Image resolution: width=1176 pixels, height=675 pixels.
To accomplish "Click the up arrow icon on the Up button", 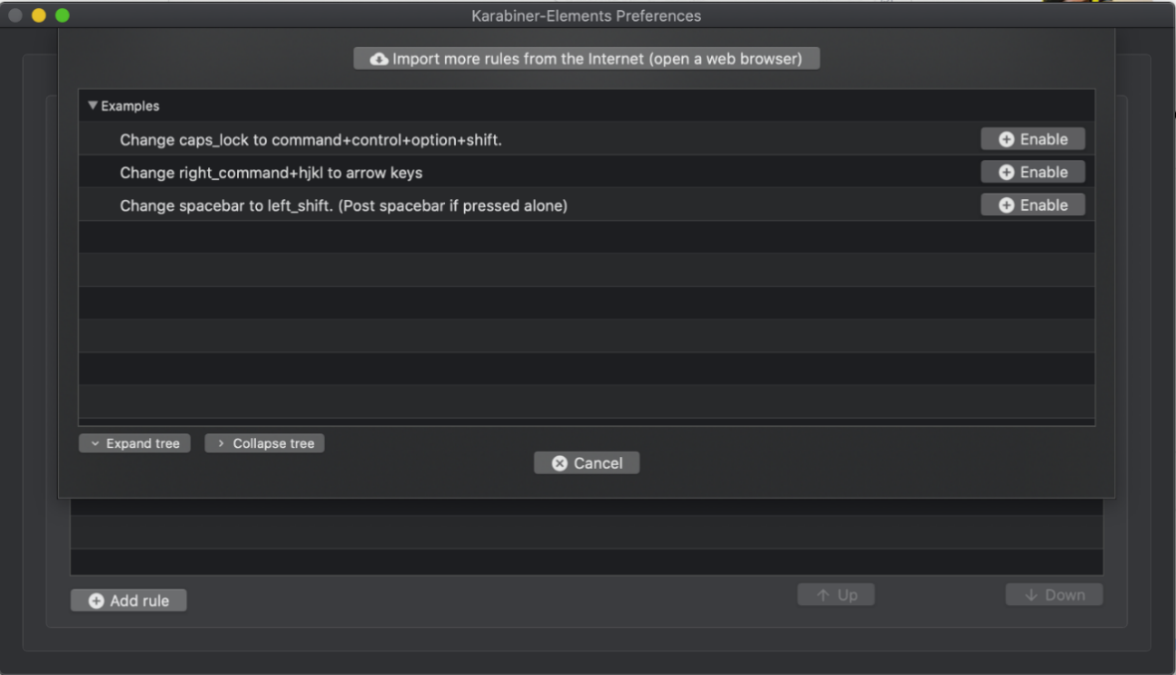I will (822, 594).
